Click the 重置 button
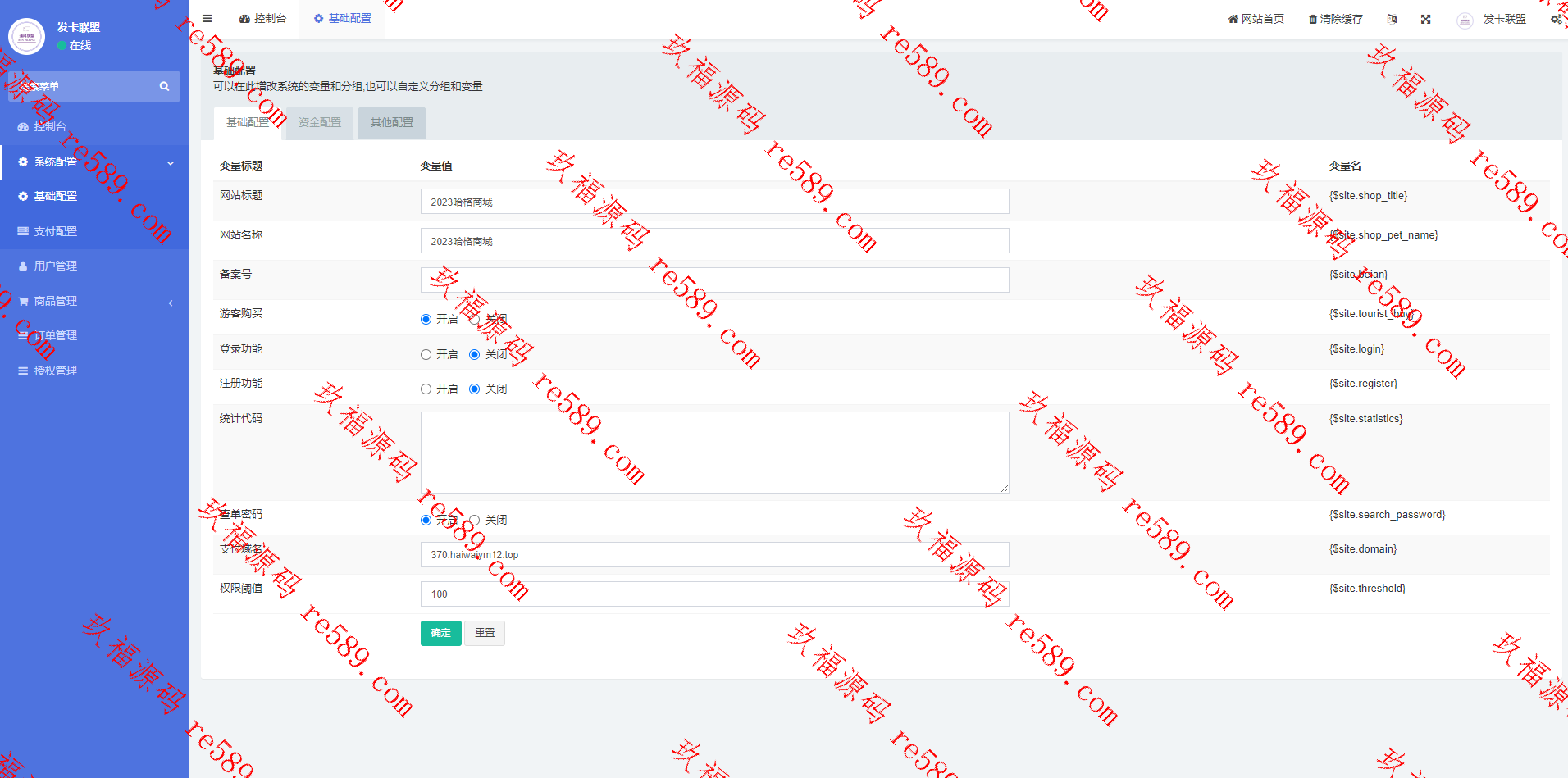Viewport: 1568px width, 778px height. pos(485,633)
